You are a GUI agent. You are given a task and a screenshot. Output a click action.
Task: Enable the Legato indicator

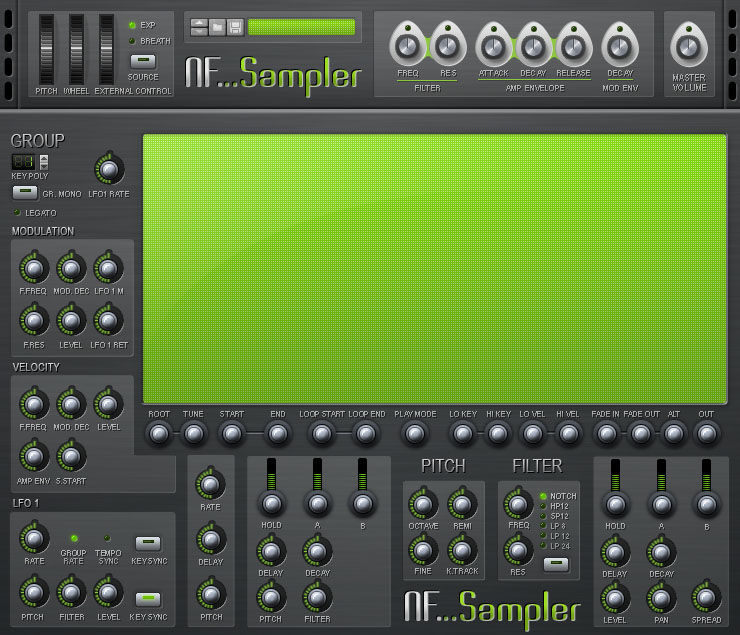point(17,212)
